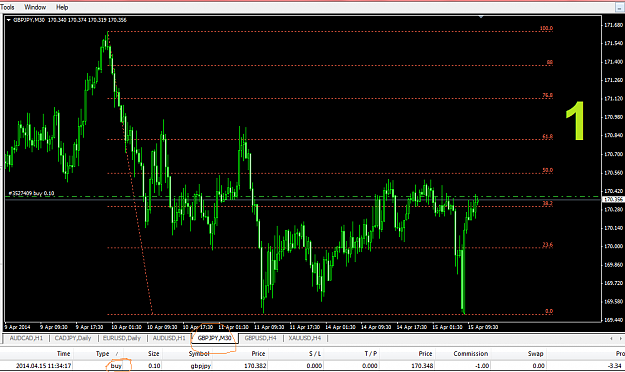Click the Fibonacci 61.8 level label
This screenshot has height=372, width=625.
click(547, 136)
